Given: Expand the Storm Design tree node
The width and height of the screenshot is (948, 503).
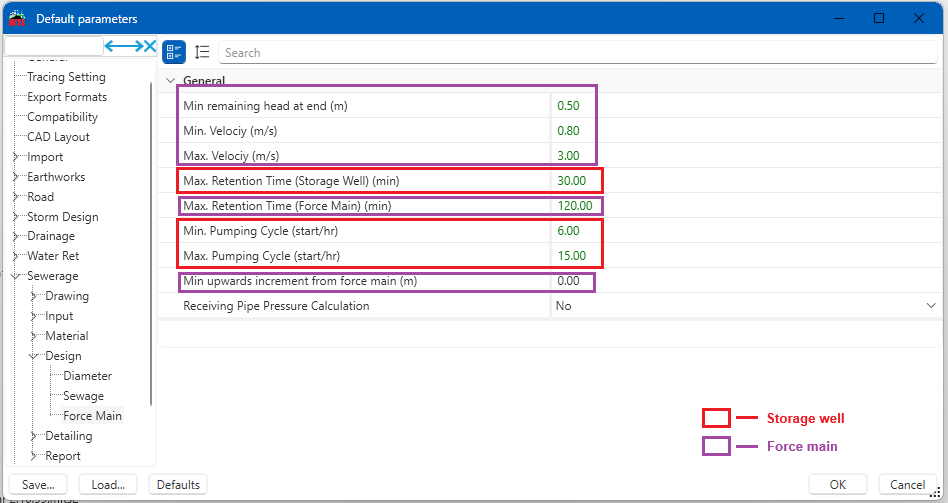Looking at the screenshot, I should 16,217.
